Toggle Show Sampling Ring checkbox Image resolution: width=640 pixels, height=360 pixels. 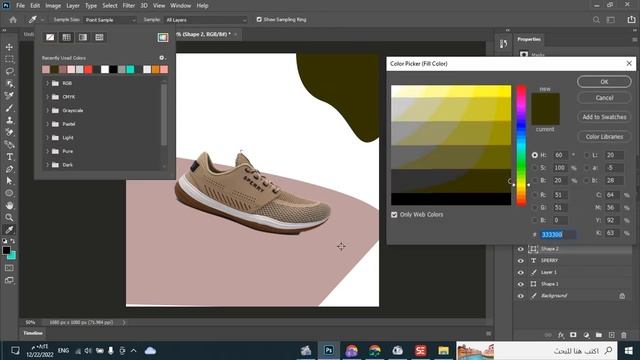(259, 20)
